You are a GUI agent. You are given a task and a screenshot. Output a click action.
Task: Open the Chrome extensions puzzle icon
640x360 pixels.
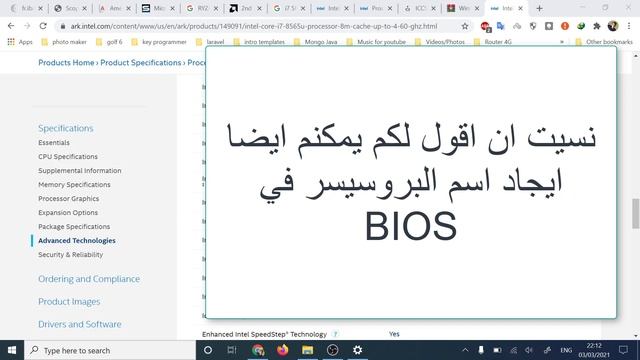597,26
